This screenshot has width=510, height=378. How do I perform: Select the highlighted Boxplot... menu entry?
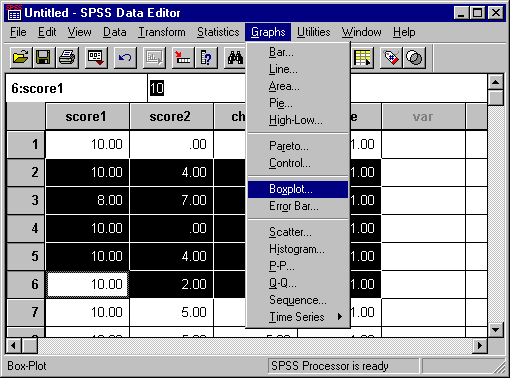tap(298, 189)
